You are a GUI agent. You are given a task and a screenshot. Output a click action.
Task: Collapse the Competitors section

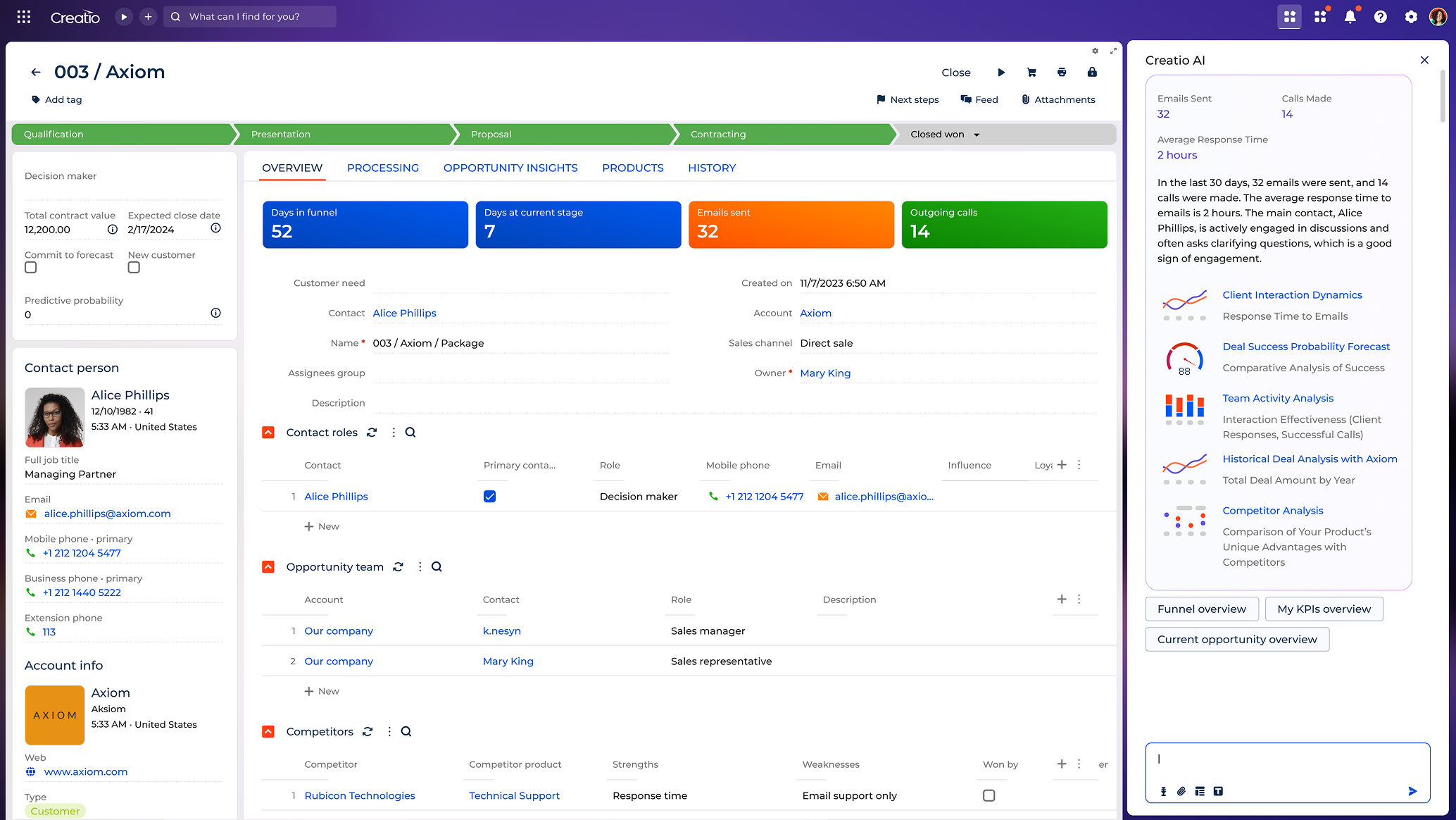pyautogui.click(x=268, y=731)
